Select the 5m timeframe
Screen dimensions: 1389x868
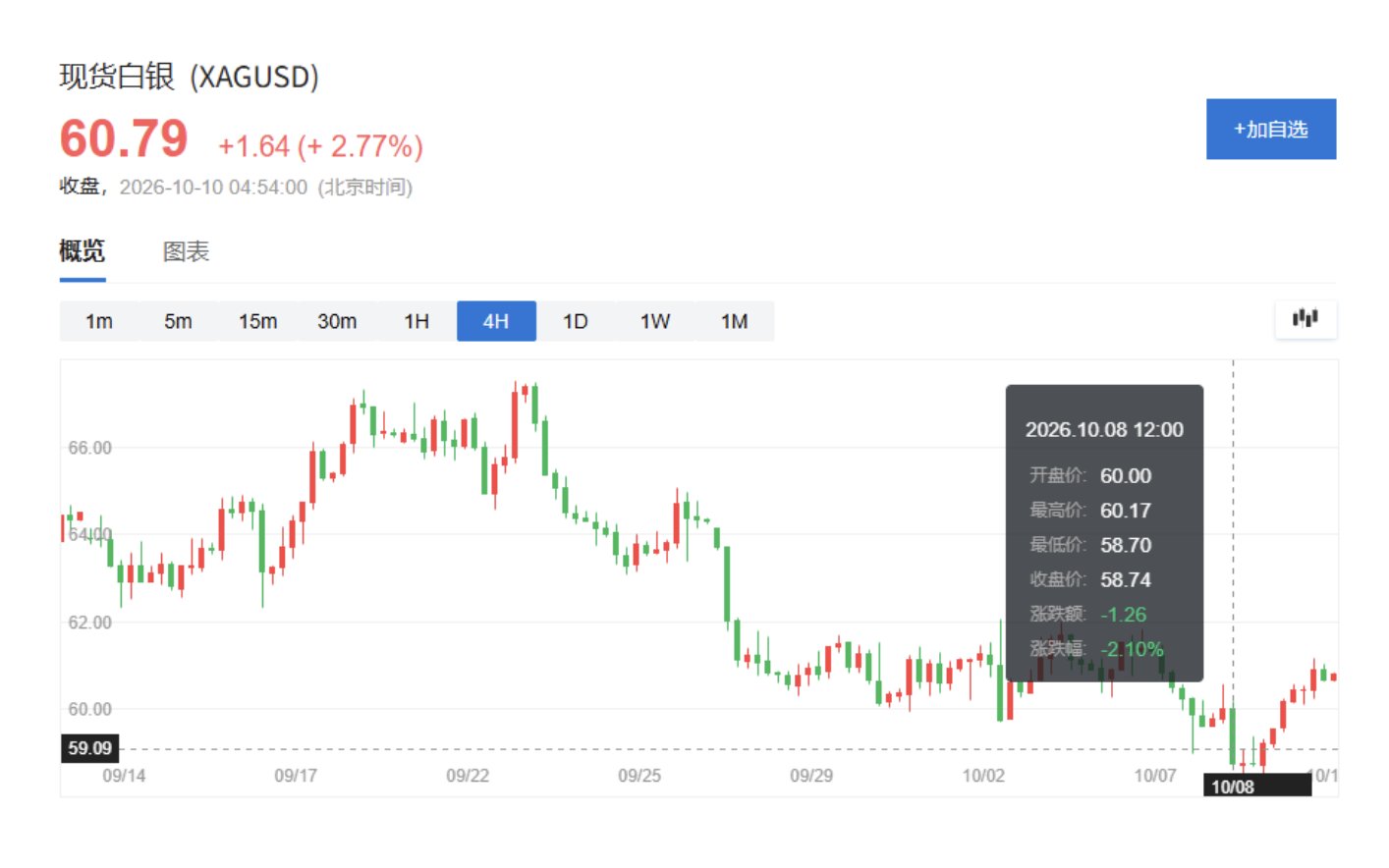pos(179,321)
